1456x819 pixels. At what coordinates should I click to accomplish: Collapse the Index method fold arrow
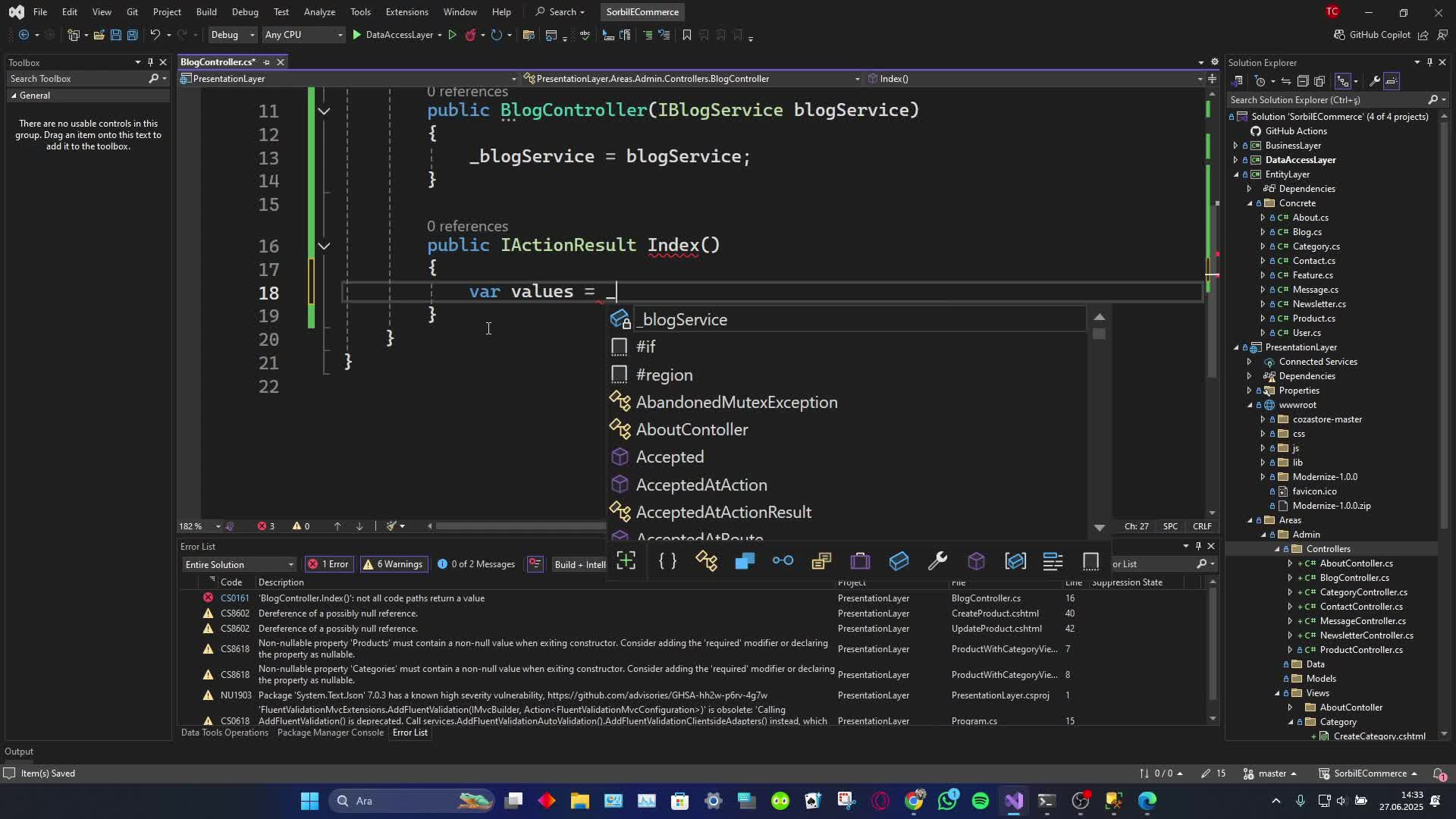[x=324, y=246]
